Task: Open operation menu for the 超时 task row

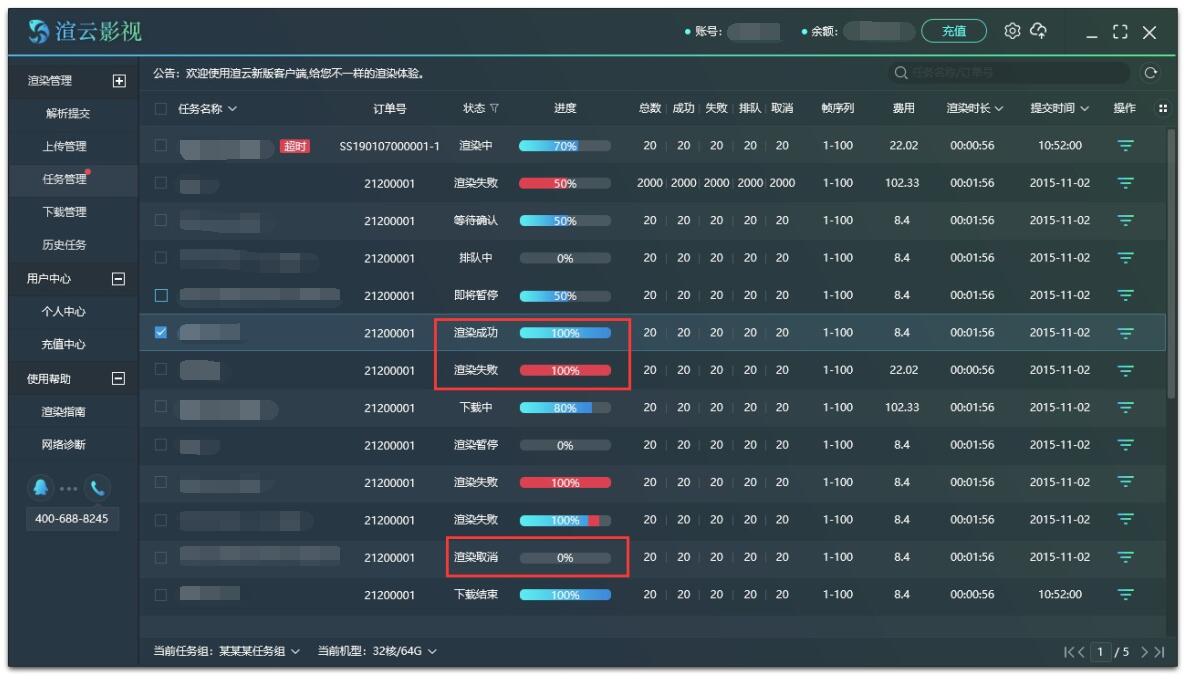Action: (x=1126, y=143)
